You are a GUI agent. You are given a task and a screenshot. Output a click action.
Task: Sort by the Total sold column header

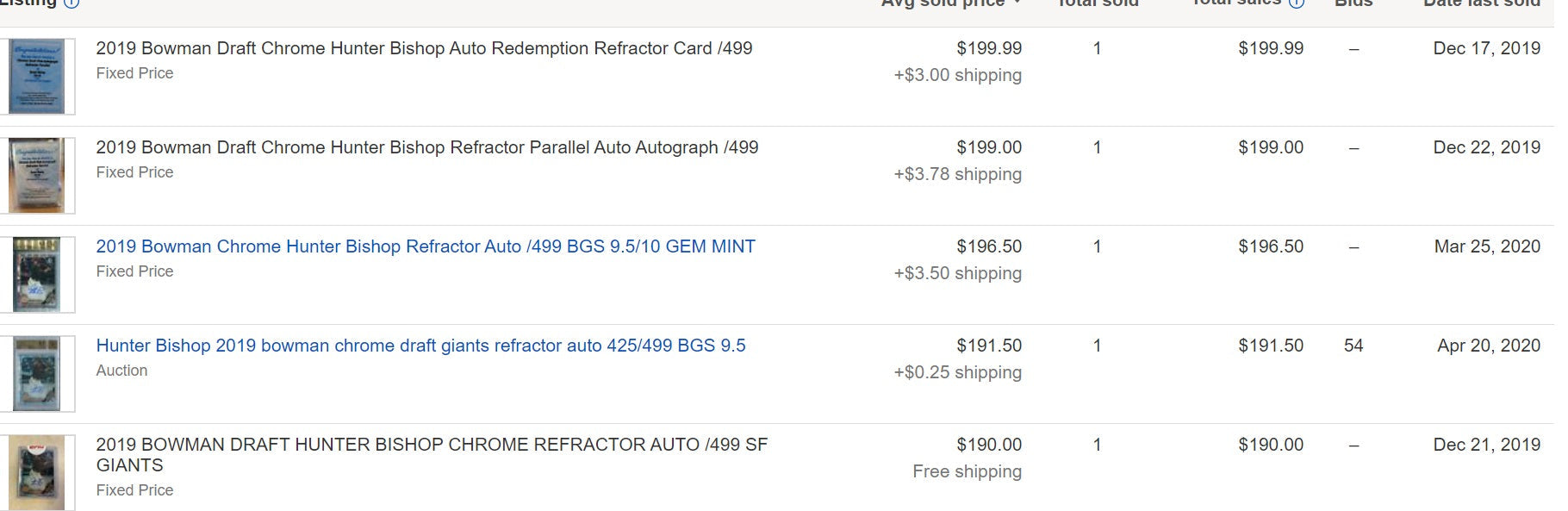tap(1098, 3)
